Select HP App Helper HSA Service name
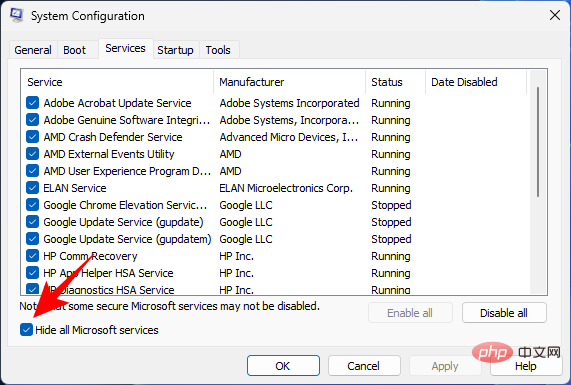 108,273
